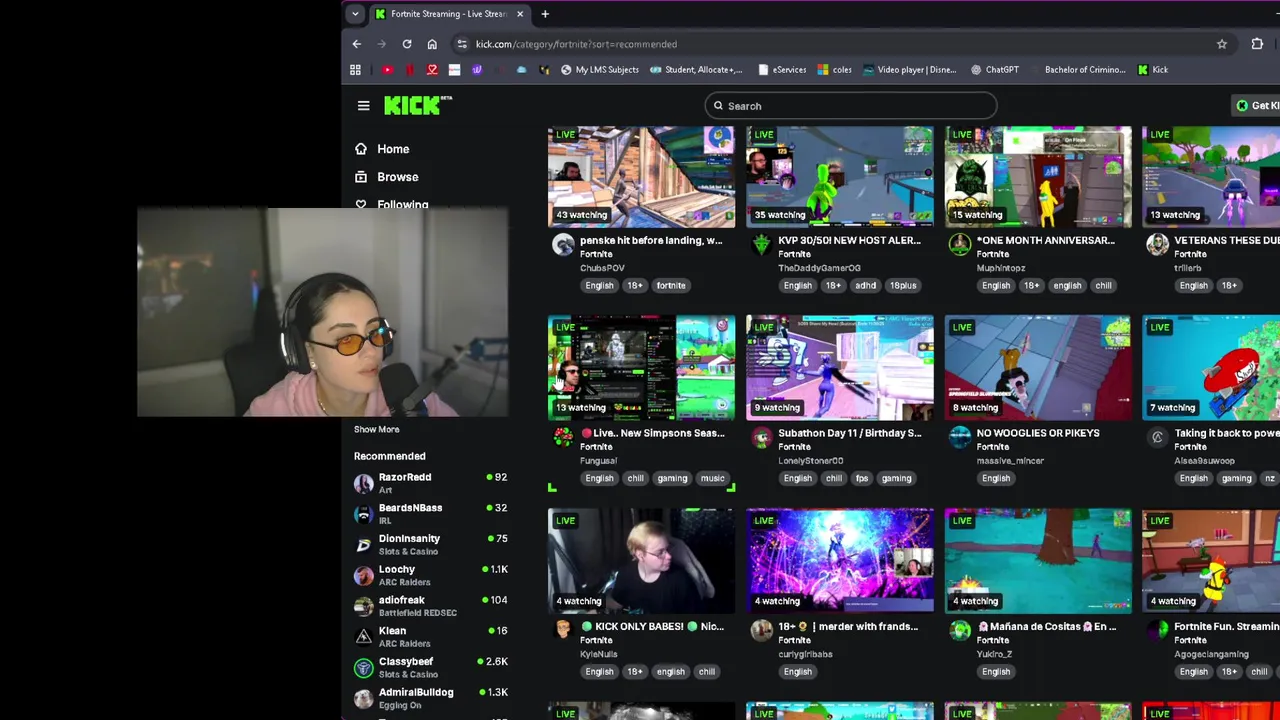Open the eServices bookmark
The width and height of the screenshot is (1280, 720).
tap(782, 70)
